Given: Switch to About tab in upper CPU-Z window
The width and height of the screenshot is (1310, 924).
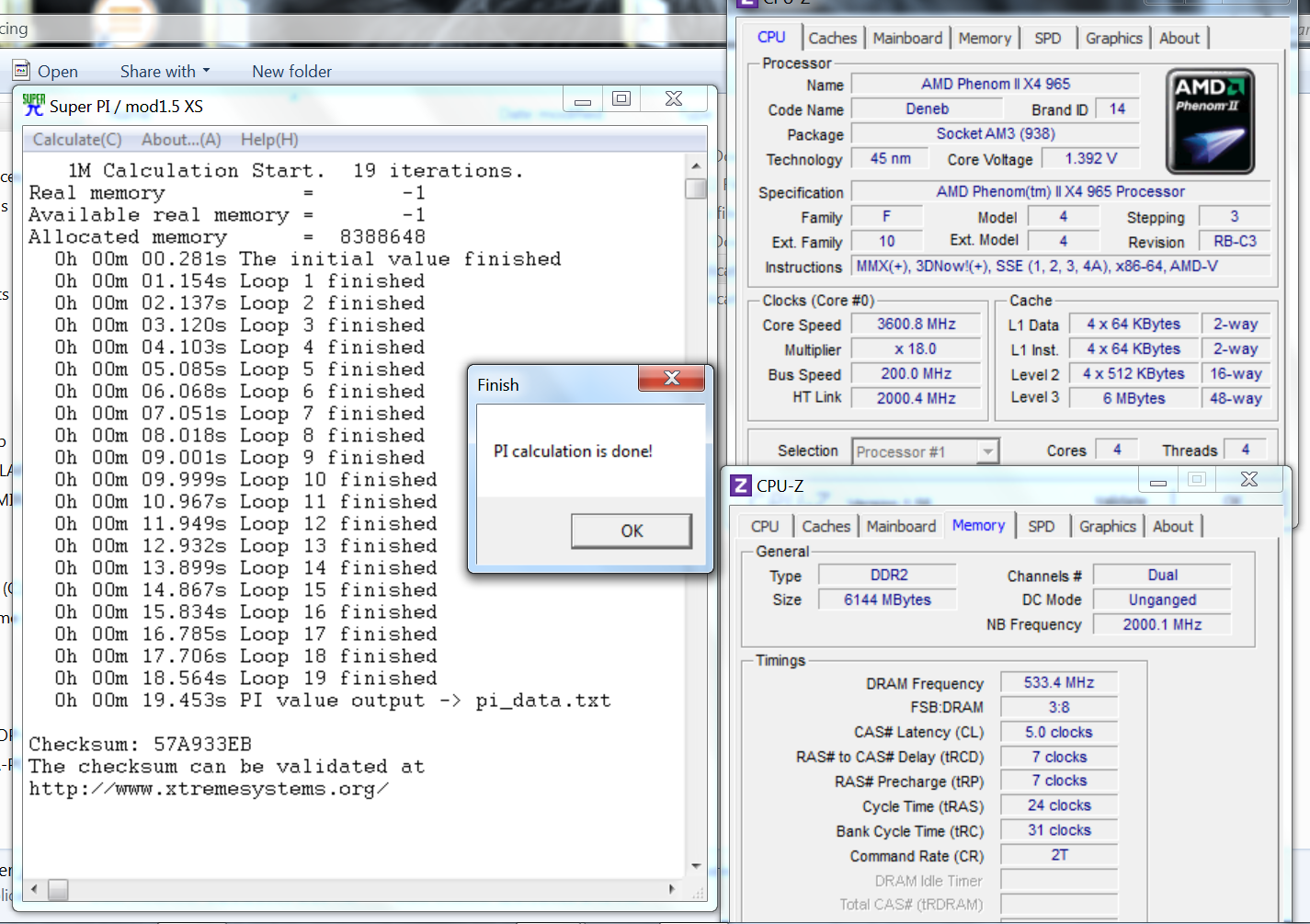Looking at the screenshot, I should point(1179,38).
